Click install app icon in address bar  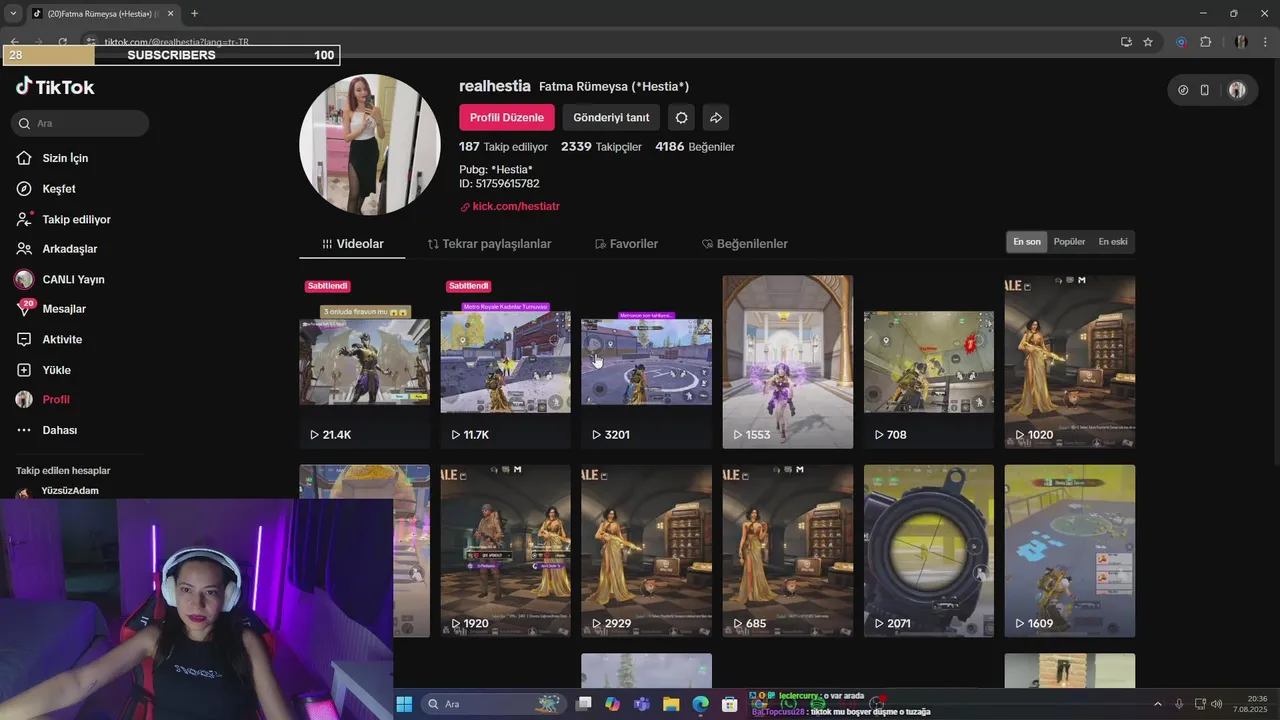(x=1126, y=42)
